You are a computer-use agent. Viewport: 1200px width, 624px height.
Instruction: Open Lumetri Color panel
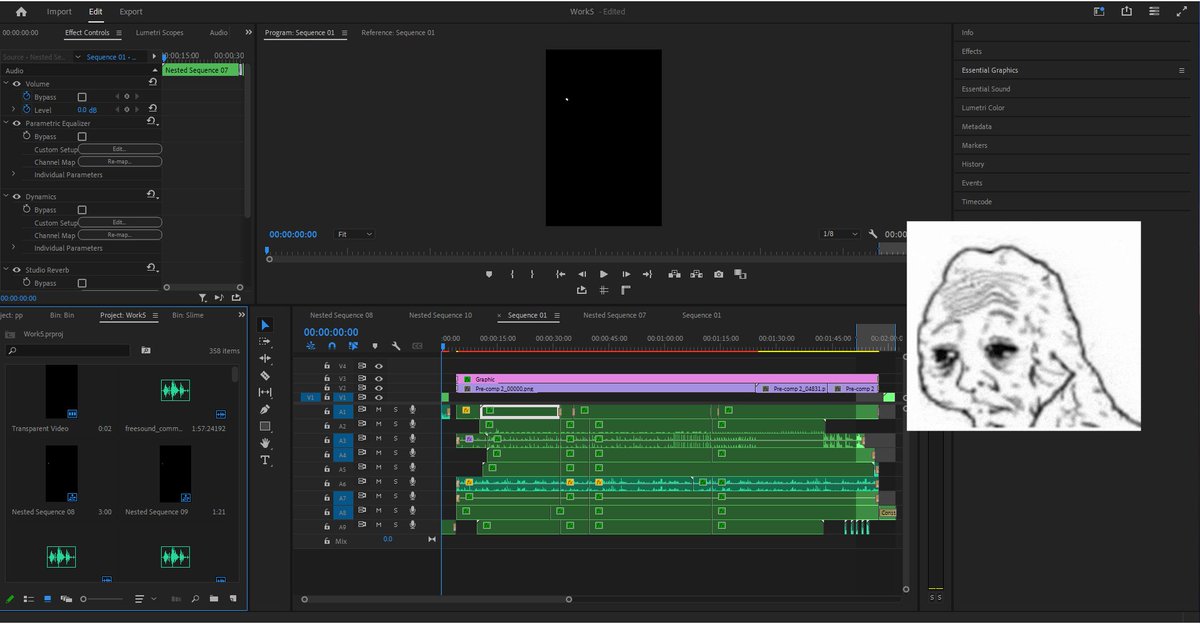[983, 108]
